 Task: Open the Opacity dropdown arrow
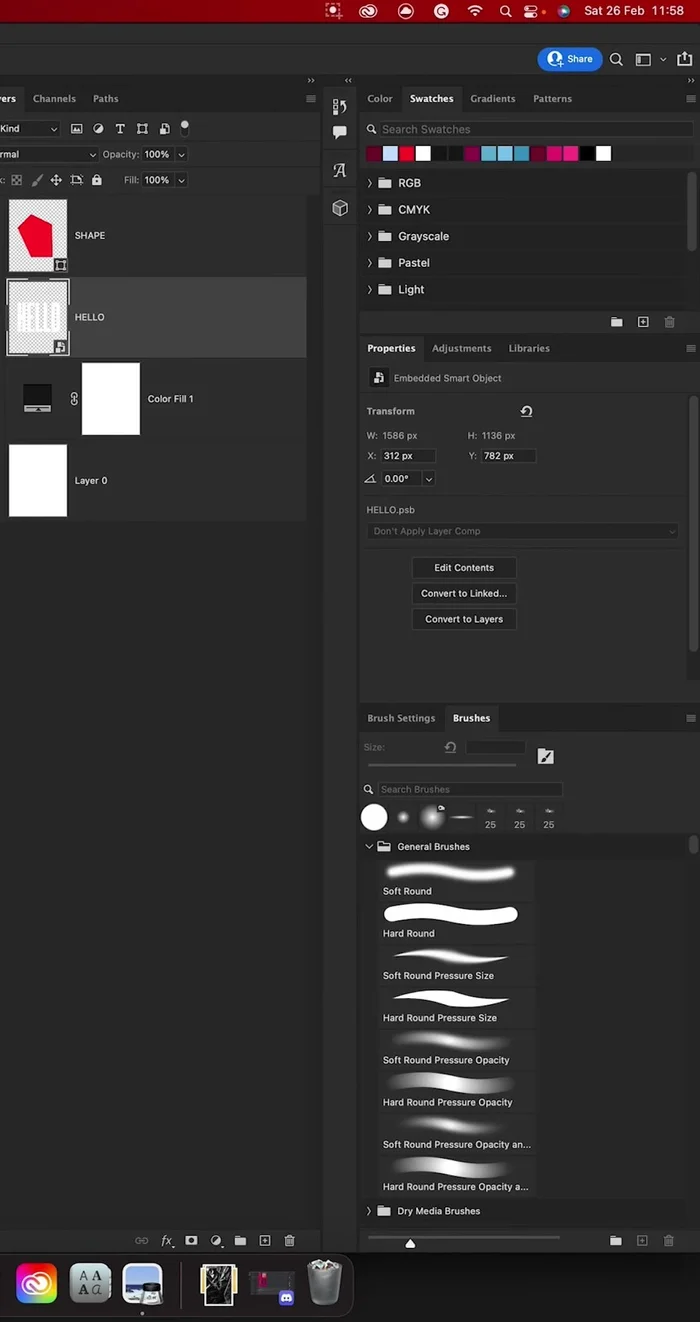tap(181, 155)
